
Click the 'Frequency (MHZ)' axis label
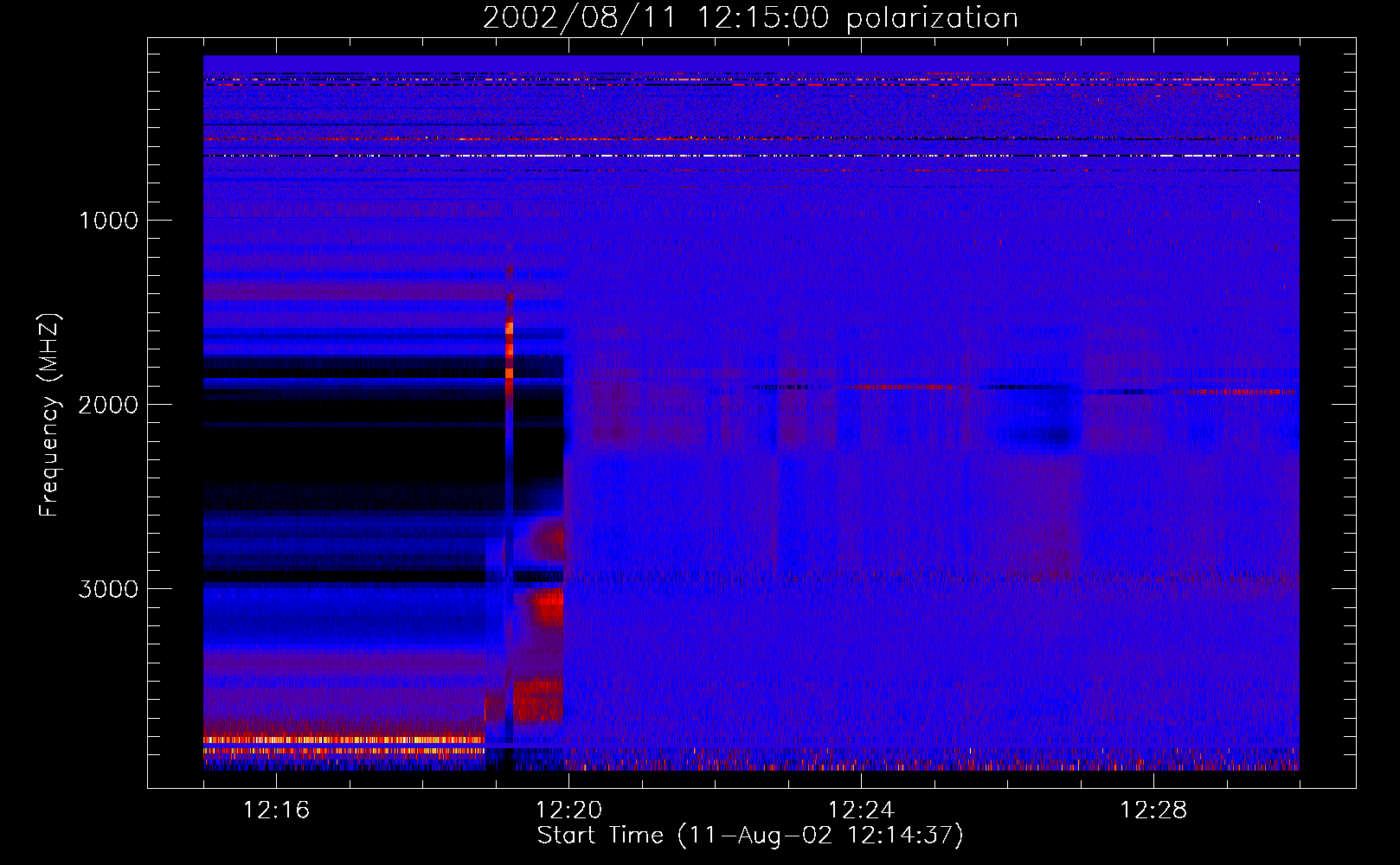(x=49, y=415)
